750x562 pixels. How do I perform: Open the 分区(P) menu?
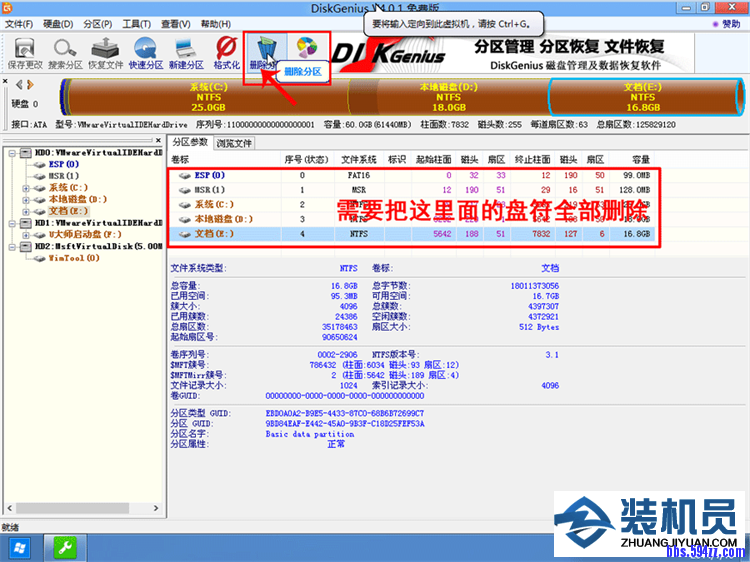(96, 23)
